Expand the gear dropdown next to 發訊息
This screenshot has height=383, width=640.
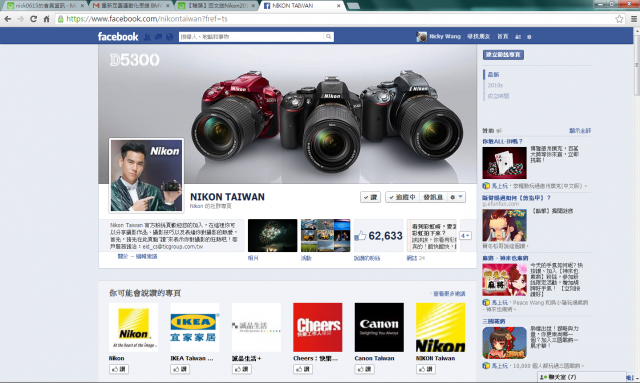456,197
